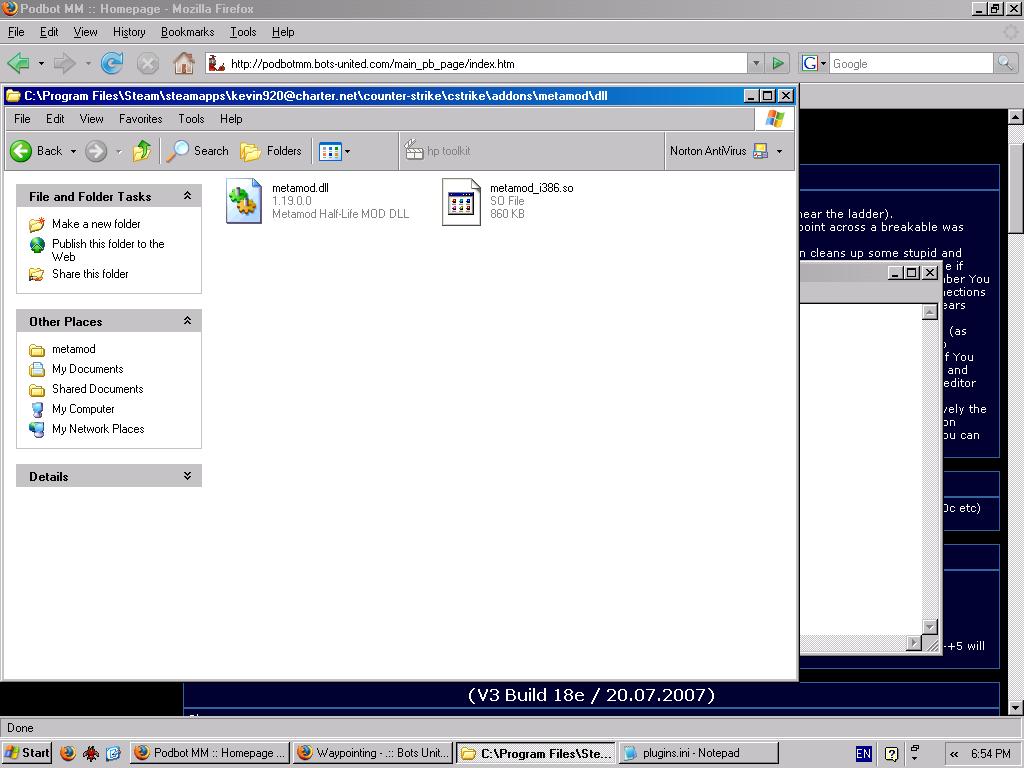Open Explorer File menu
The height and width of the screenshot is (768, 1024).
coord(22,119)
